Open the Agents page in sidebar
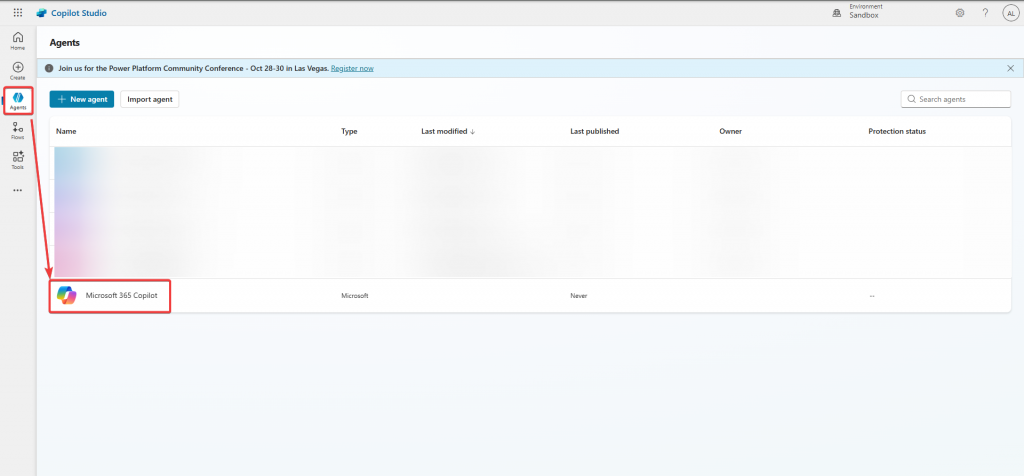Screen dimensions: 1024x476 tap(18, 101)
